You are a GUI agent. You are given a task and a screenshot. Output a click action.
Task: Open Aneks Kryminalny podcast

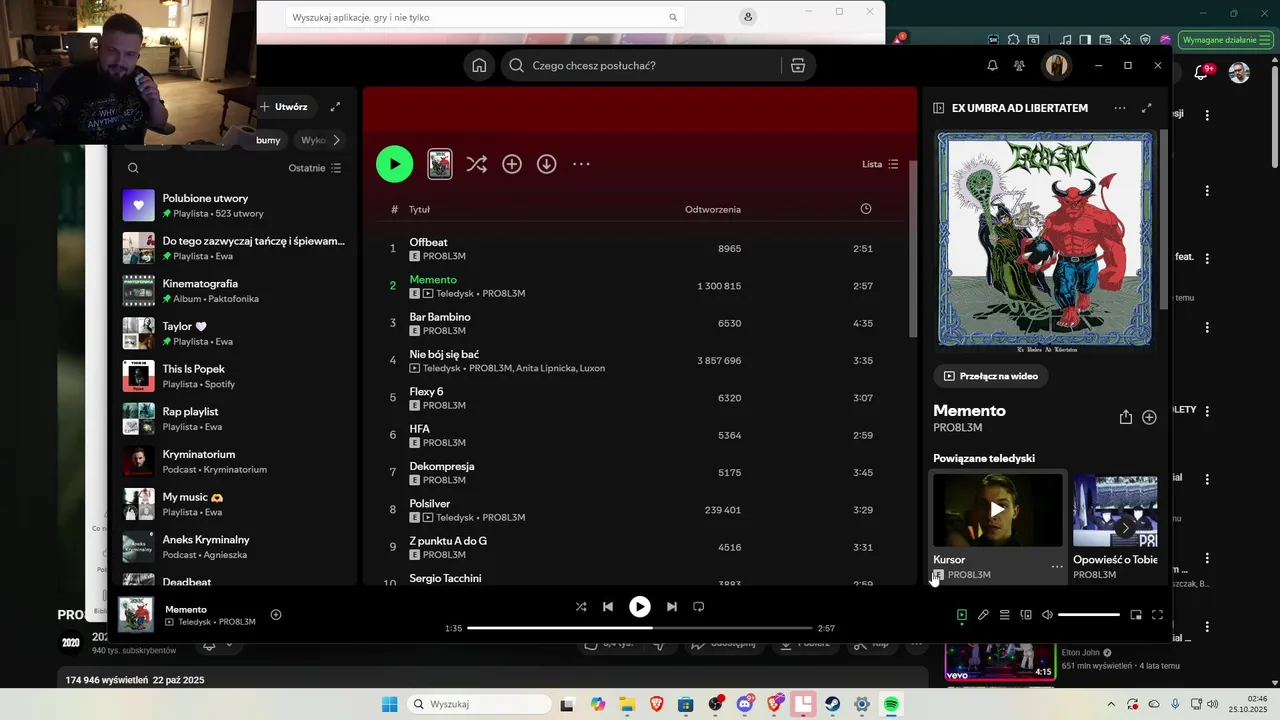(234, 546)
